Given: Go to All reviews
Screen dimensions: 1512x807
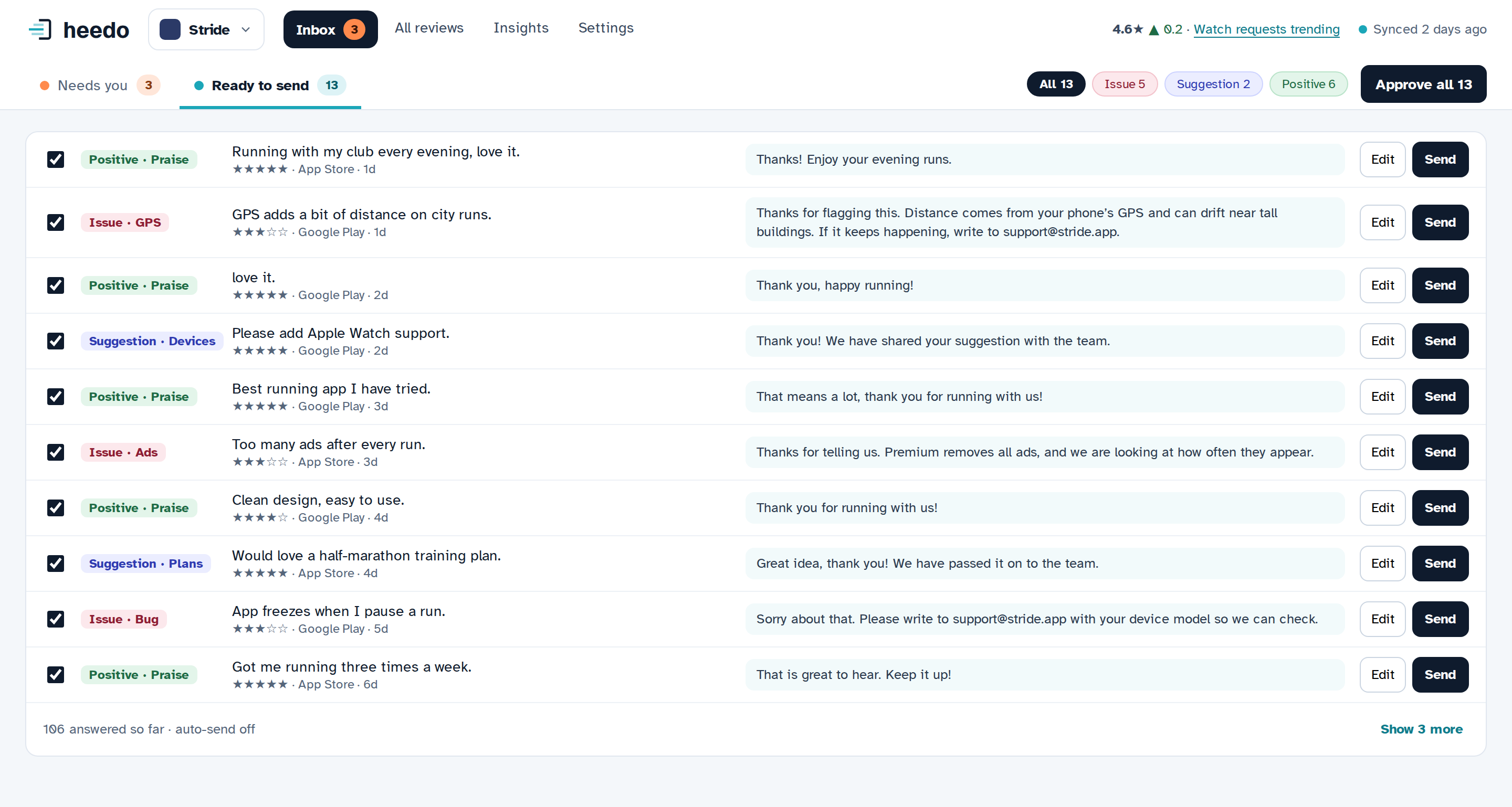Looking at the screenshot, I should (429, 28).
